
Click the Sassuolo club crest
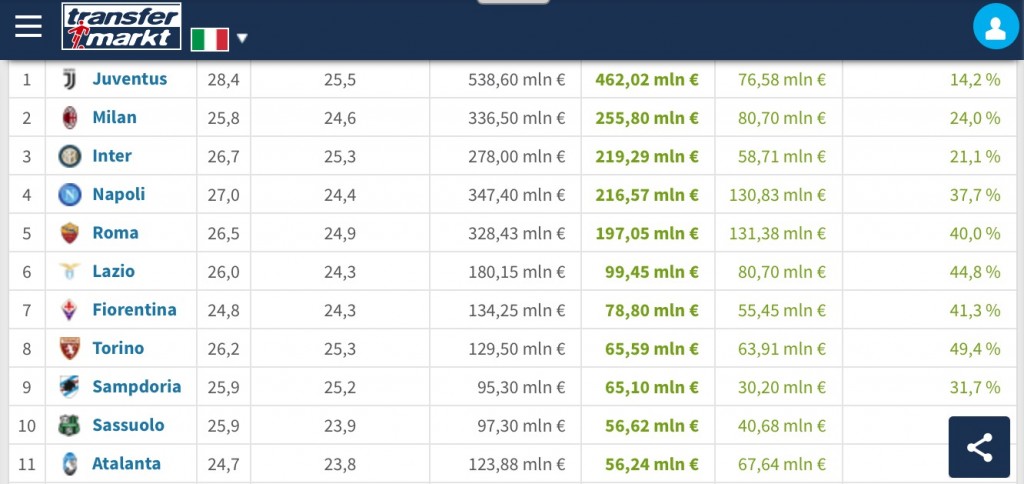69,425
